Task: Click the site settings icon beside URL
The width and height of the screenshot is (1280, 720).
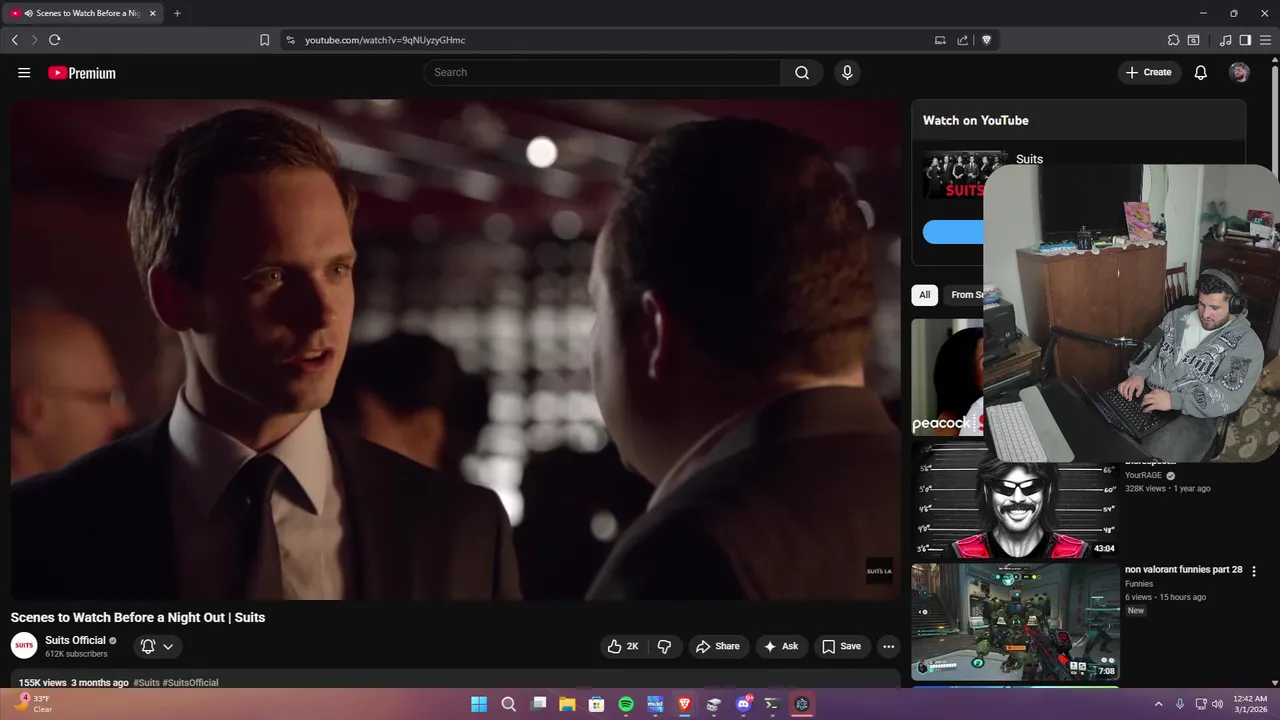Action: pos(290,40)
